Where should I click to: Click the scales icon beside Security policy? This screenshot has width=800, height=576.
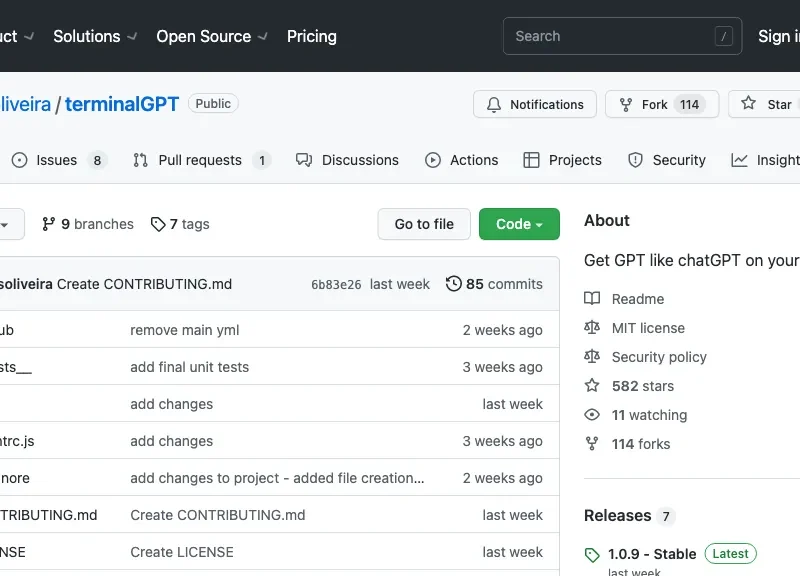592,357
